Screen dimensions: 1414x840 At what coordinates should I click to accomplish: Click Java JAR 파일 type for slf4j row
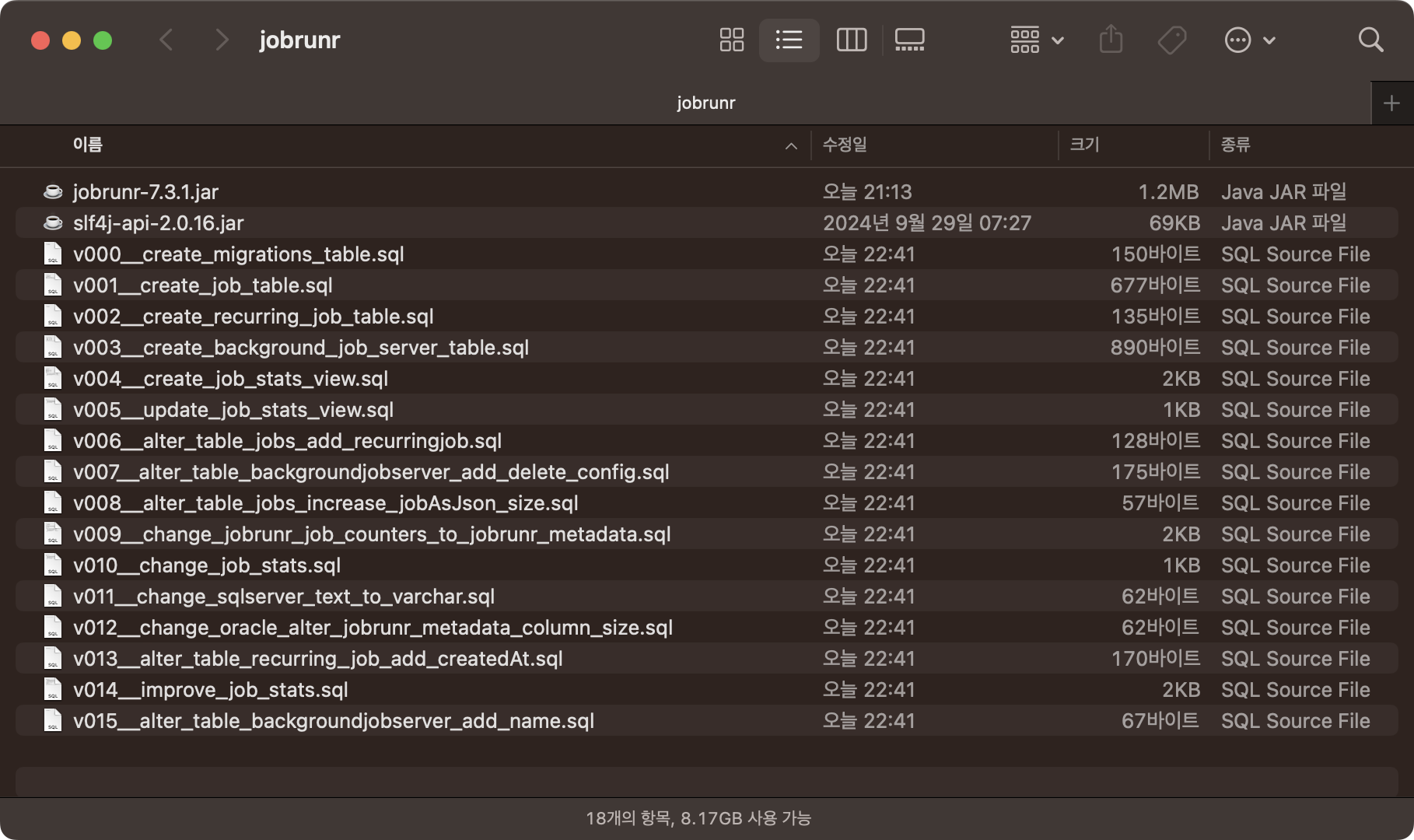[1283, 222]
